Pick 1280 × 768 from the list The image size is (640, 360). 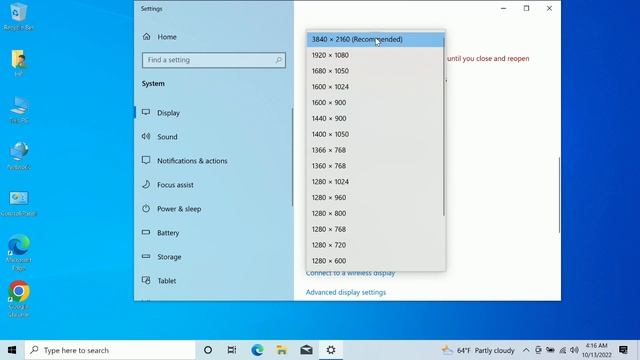coord(376,229)
